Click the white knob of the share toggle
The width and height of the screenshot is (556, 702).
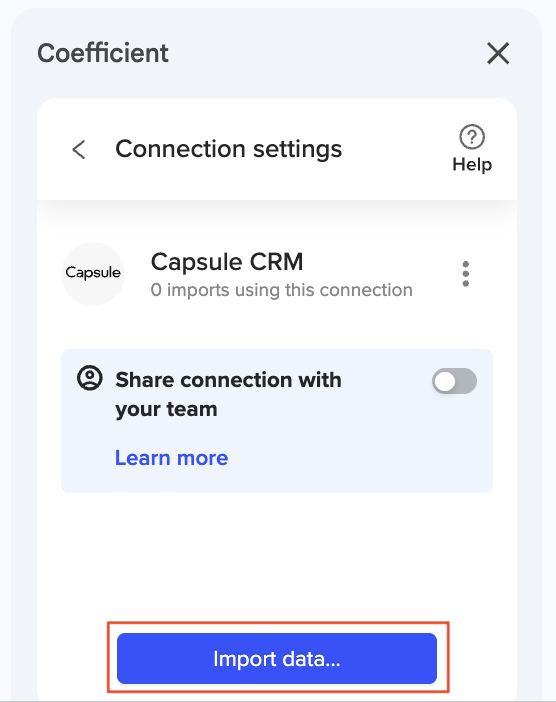point(445,382)
